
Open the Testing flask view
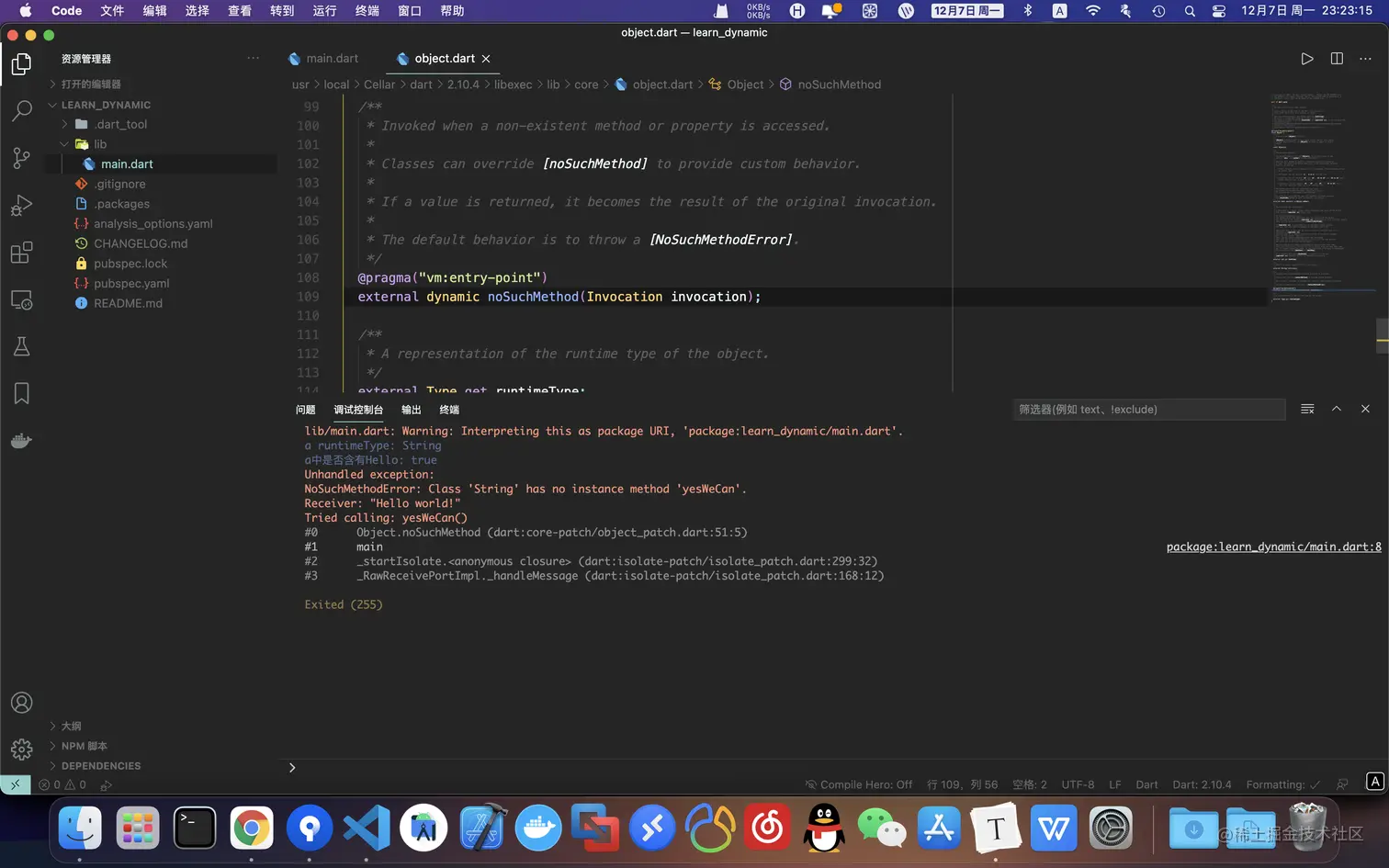(x=21, y=346)
